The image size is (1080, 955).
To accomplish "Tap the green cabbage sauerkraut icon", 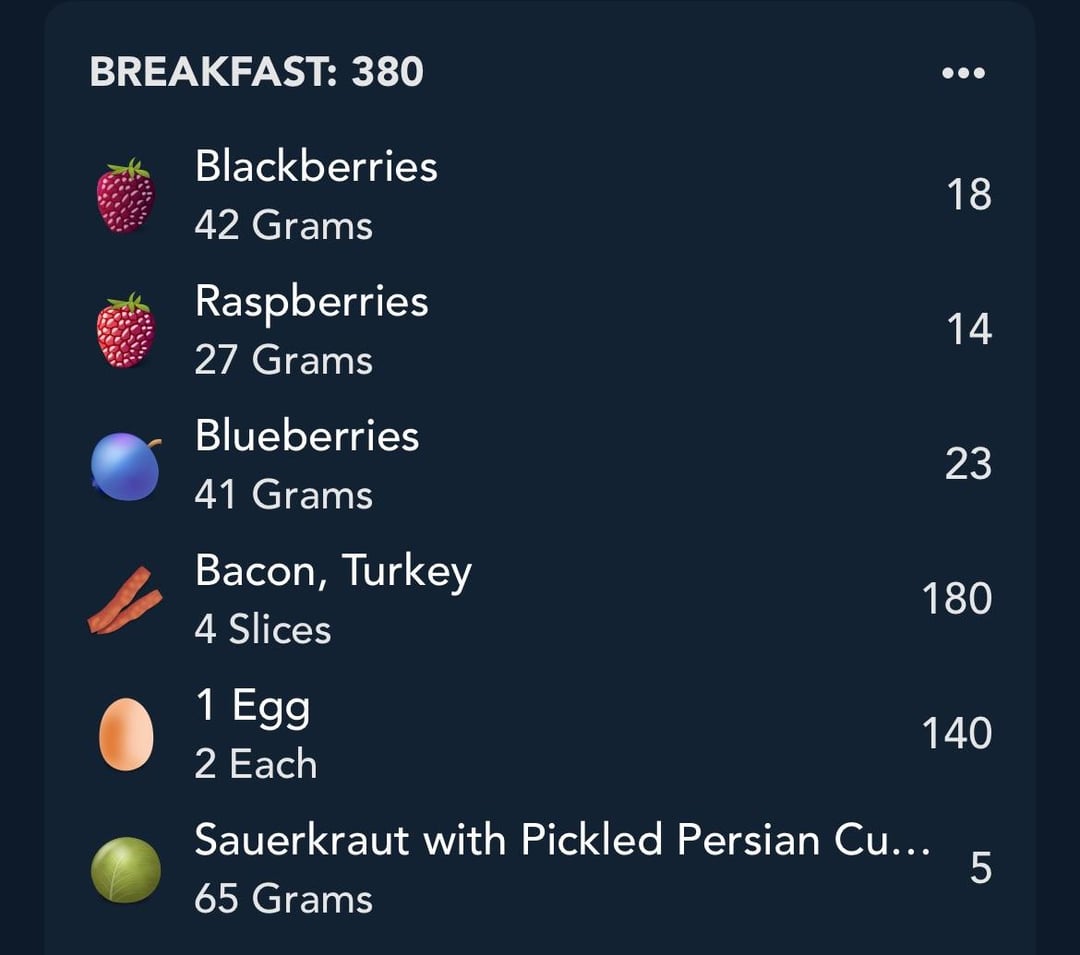I will point(125,870).
